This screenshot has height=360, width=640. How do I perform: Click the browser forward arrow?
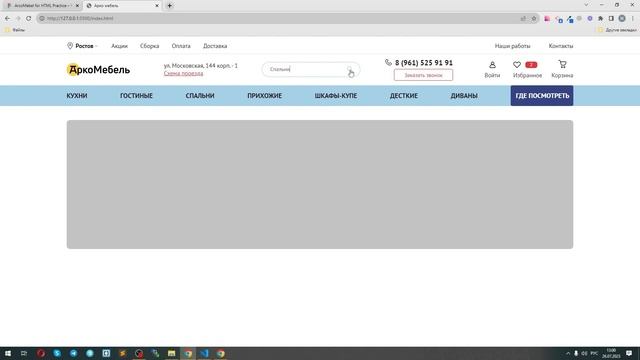[x=18, y=18]
